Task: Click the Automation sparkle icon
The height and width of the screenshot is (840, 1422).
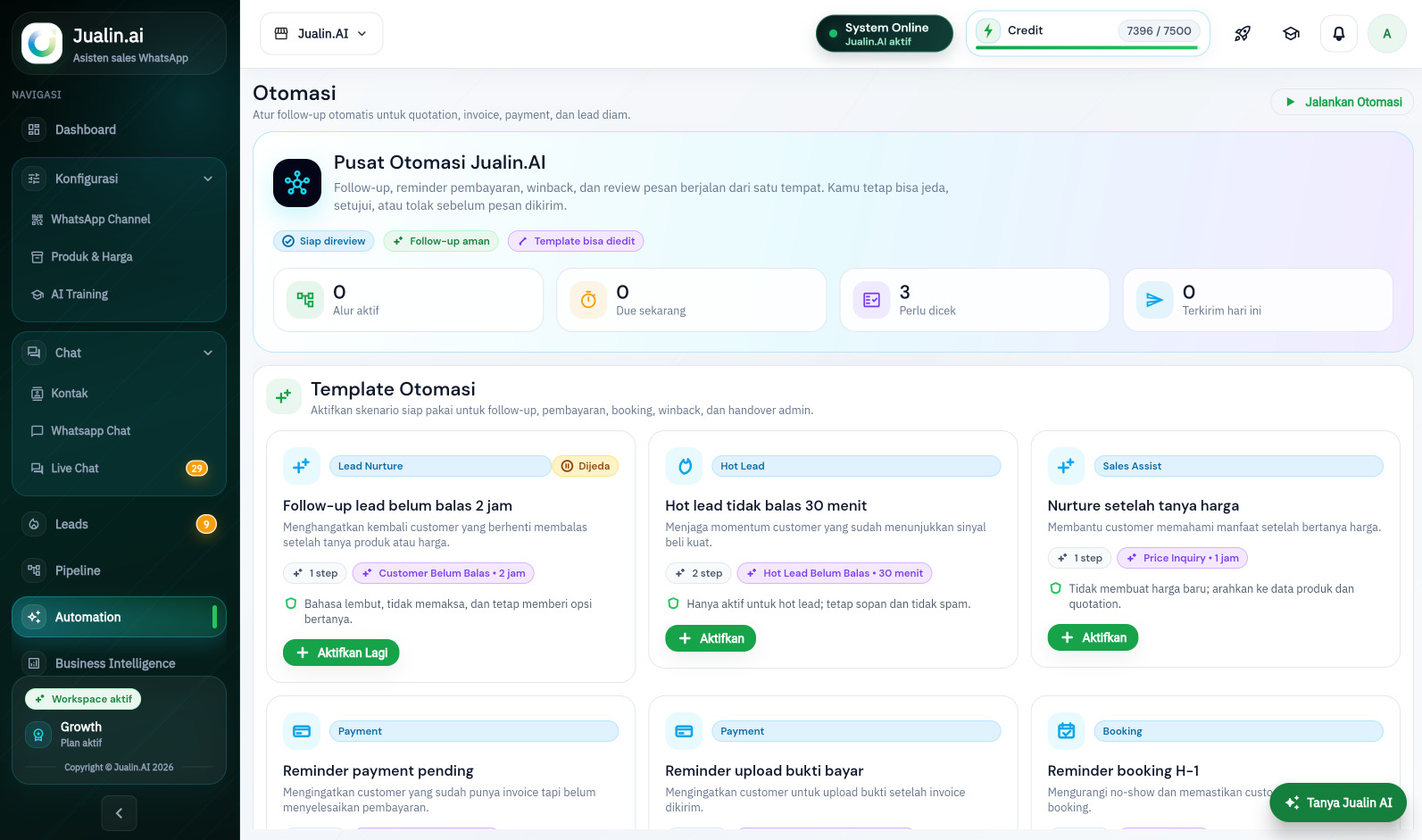Action: [34, 617]
